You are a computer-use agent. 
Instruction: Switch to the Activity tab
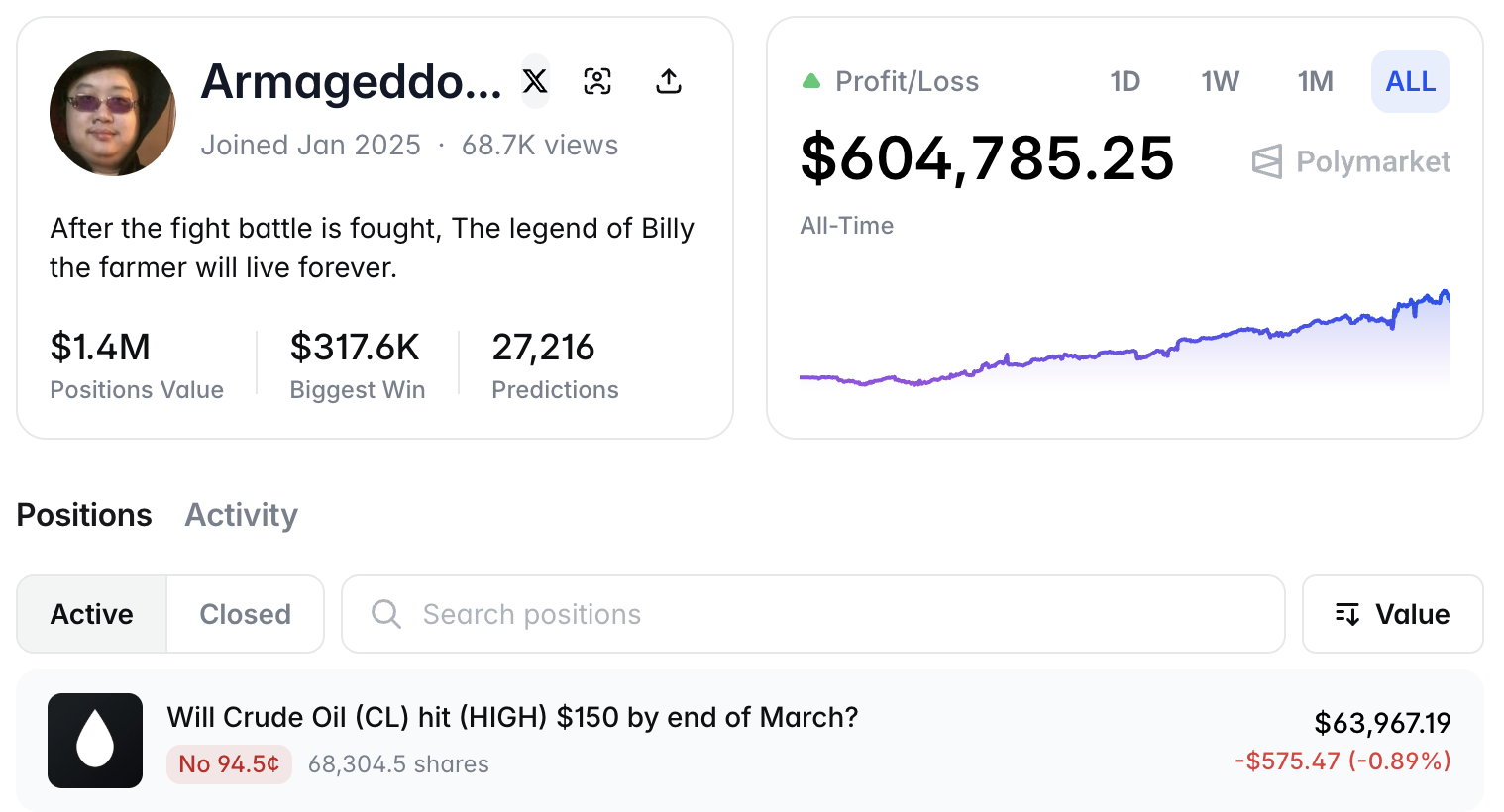pyautogui.click(x=241, y=515)
